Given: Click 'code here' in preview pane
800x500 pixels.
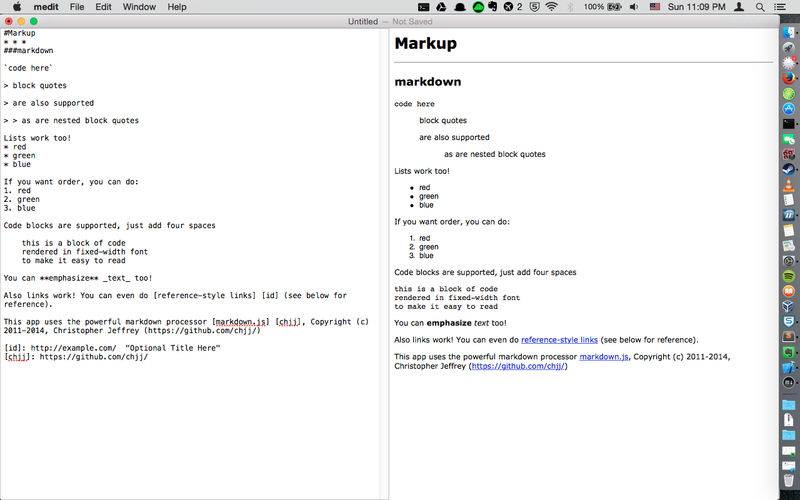Looking at the screenshot, I should [x=414, y=104].
